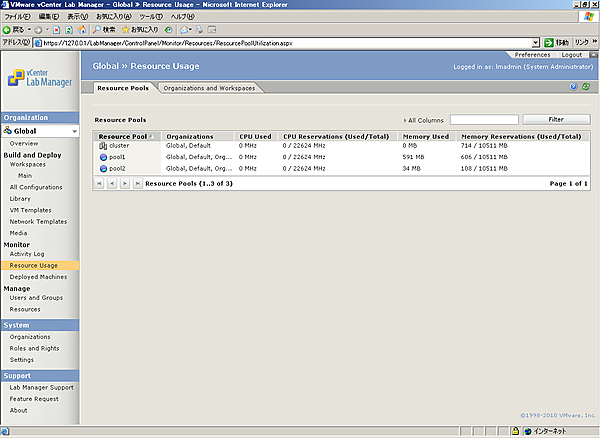Sort by the Resource Pool column header
This screenshot has width=600, height=438.
point(123,135)
